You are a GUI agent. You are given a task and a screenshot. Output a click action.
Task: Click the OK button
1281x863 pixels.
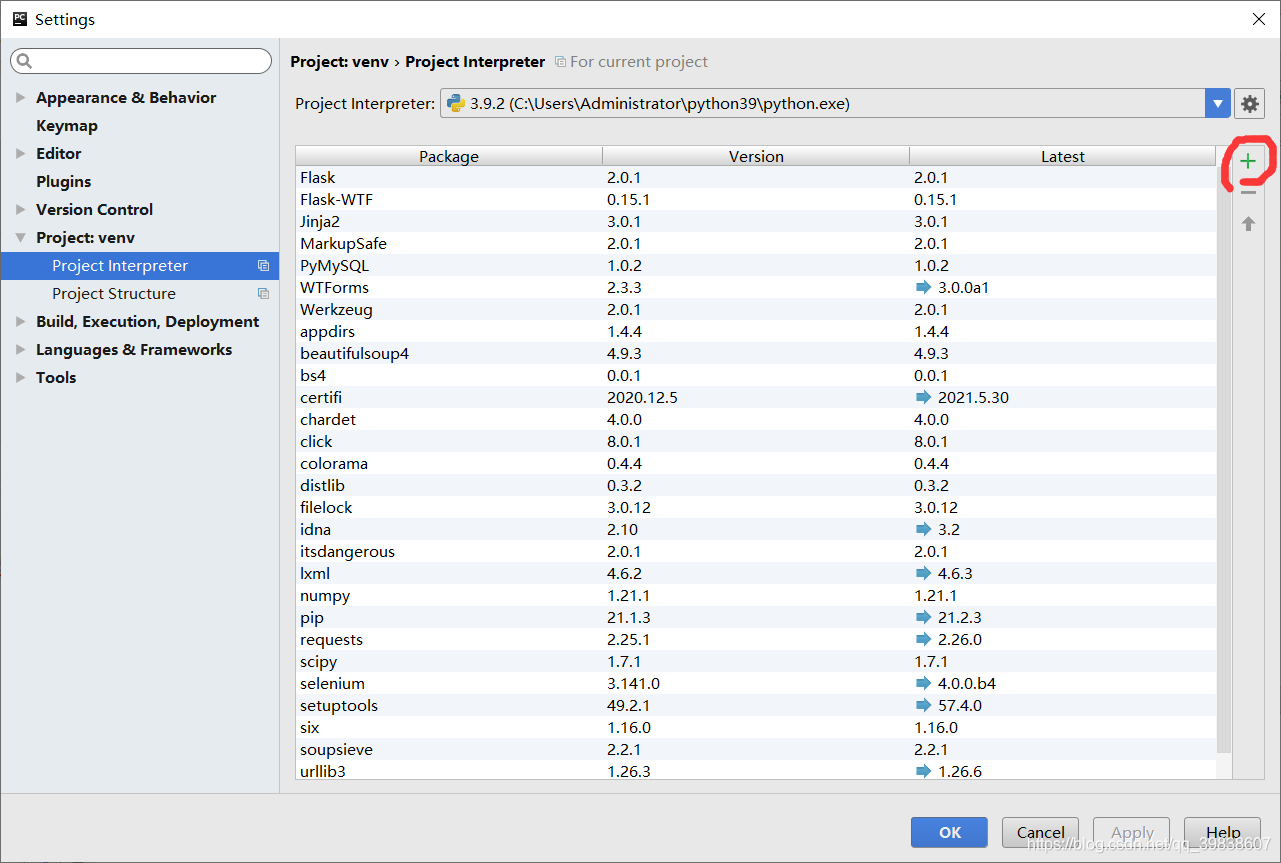point(949,832)
